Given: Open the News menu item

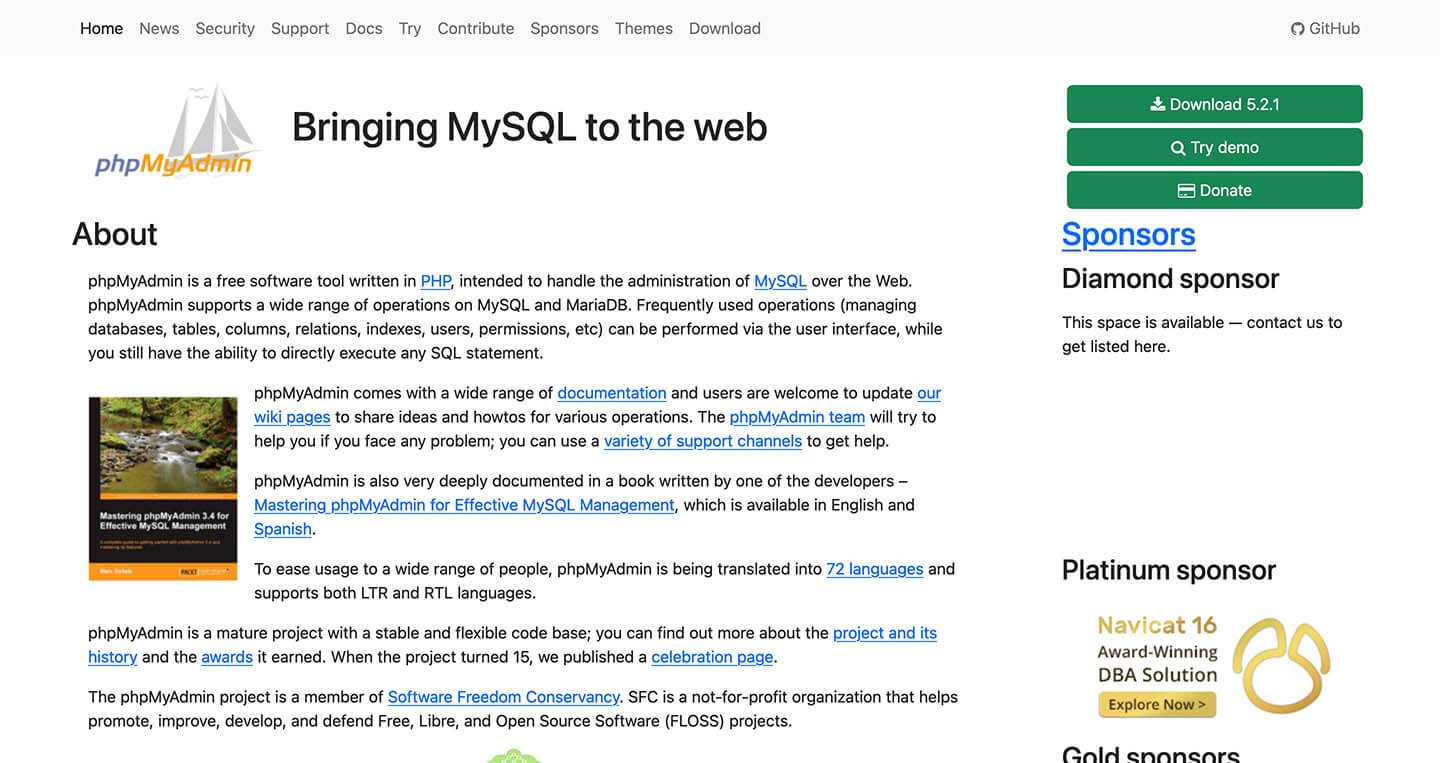Looking at the screenshot, I should 159,28.
